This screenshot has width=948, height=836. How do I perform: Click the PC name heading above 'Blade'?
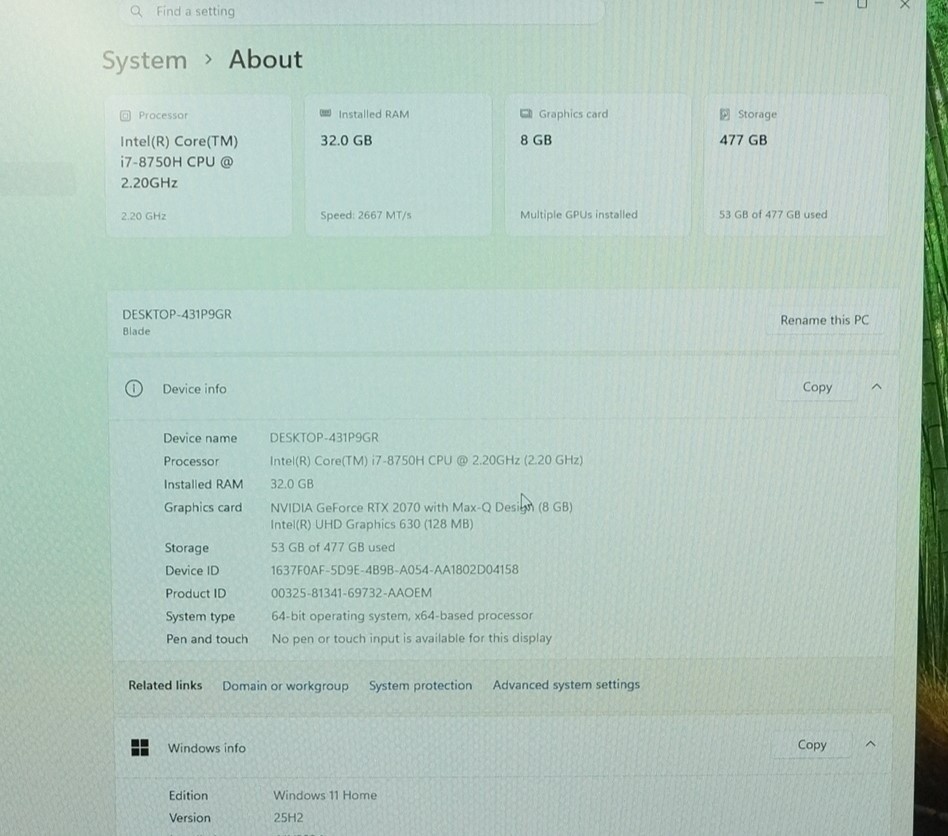tap(177, 314)
